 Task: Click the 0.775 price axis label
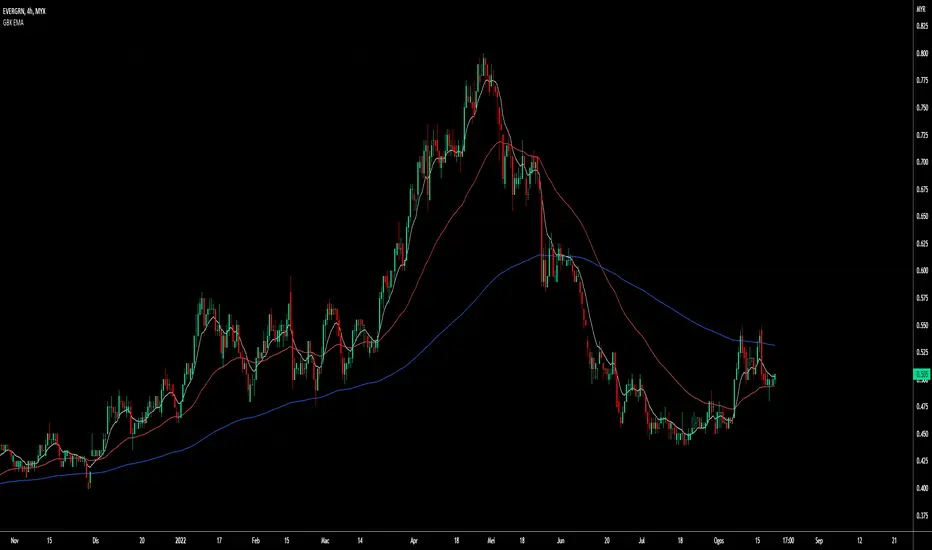pos(922,80)
